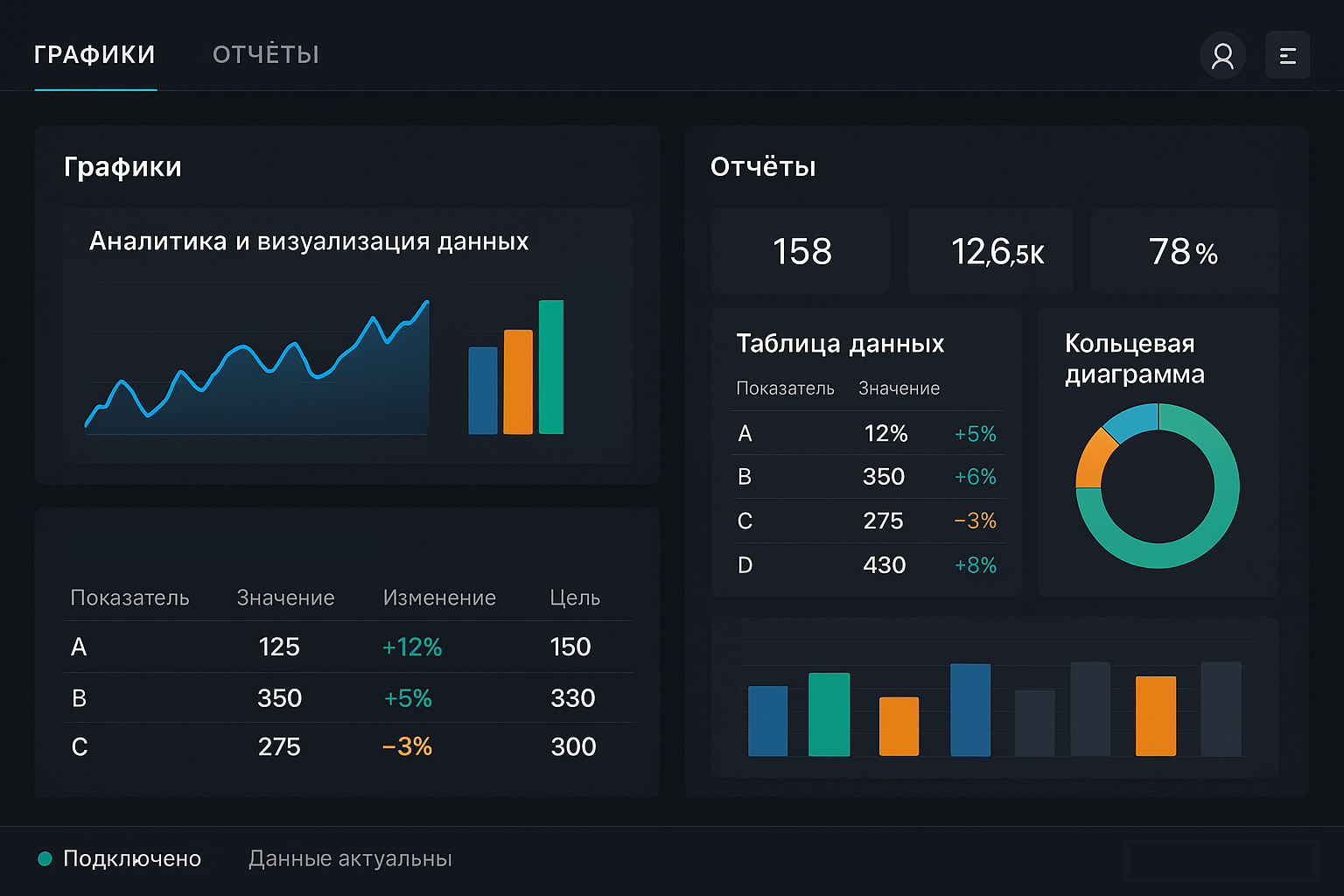Select the 78% metric card
1344x896 pixels.
coord(1184,251)
